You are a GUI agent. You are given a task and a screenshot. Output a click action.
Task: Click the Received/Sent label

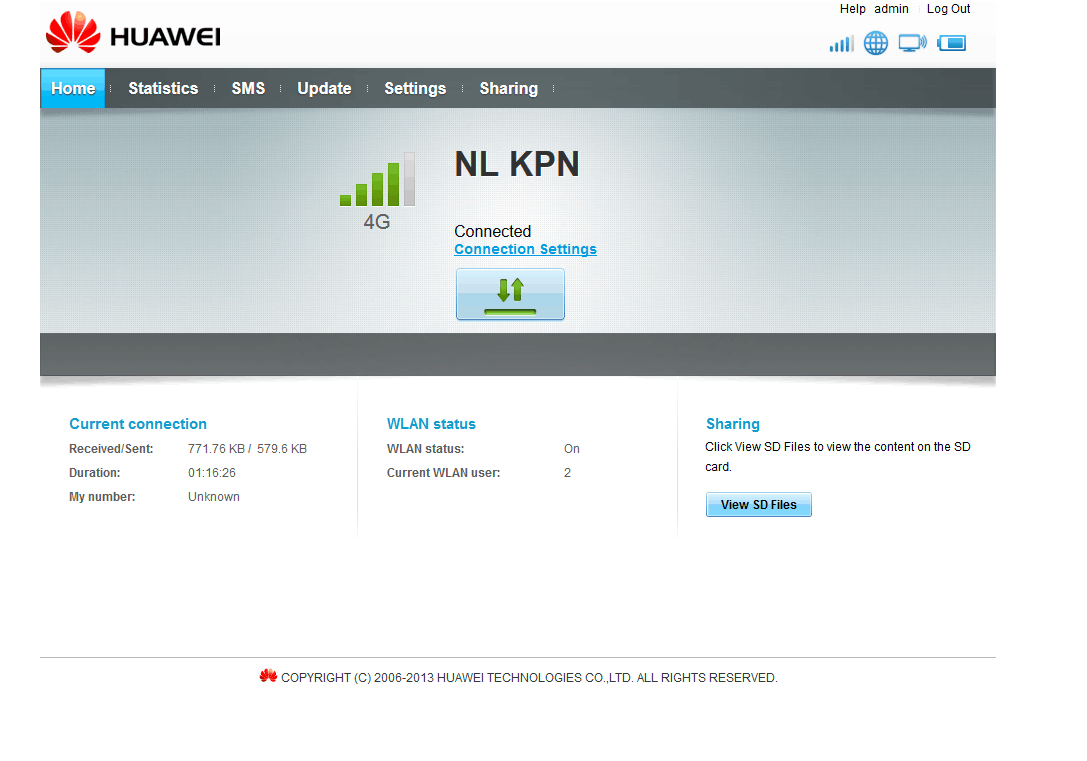(x=111, y=448)
